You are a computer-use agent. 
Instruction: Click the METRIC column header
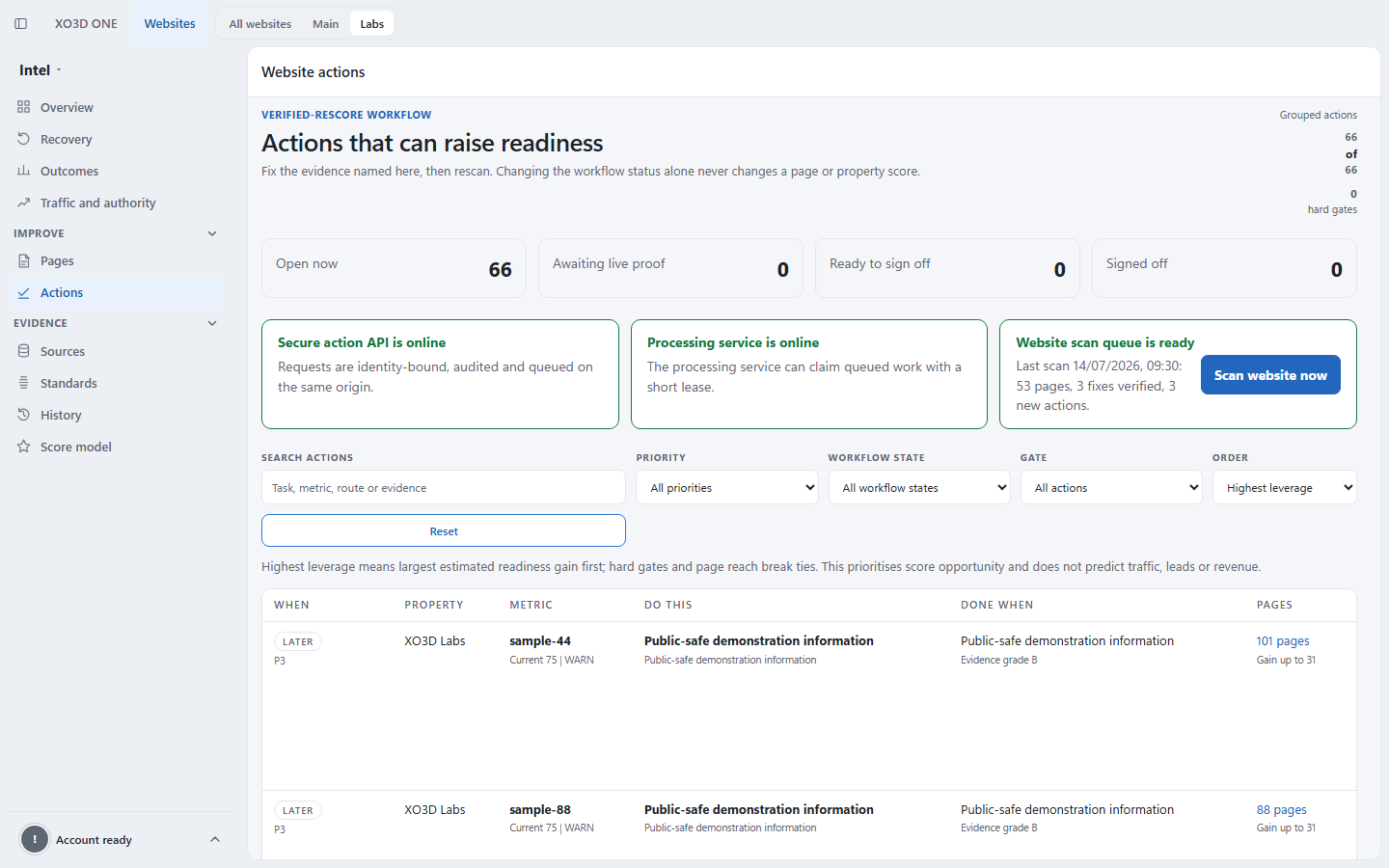coord(531,605)
